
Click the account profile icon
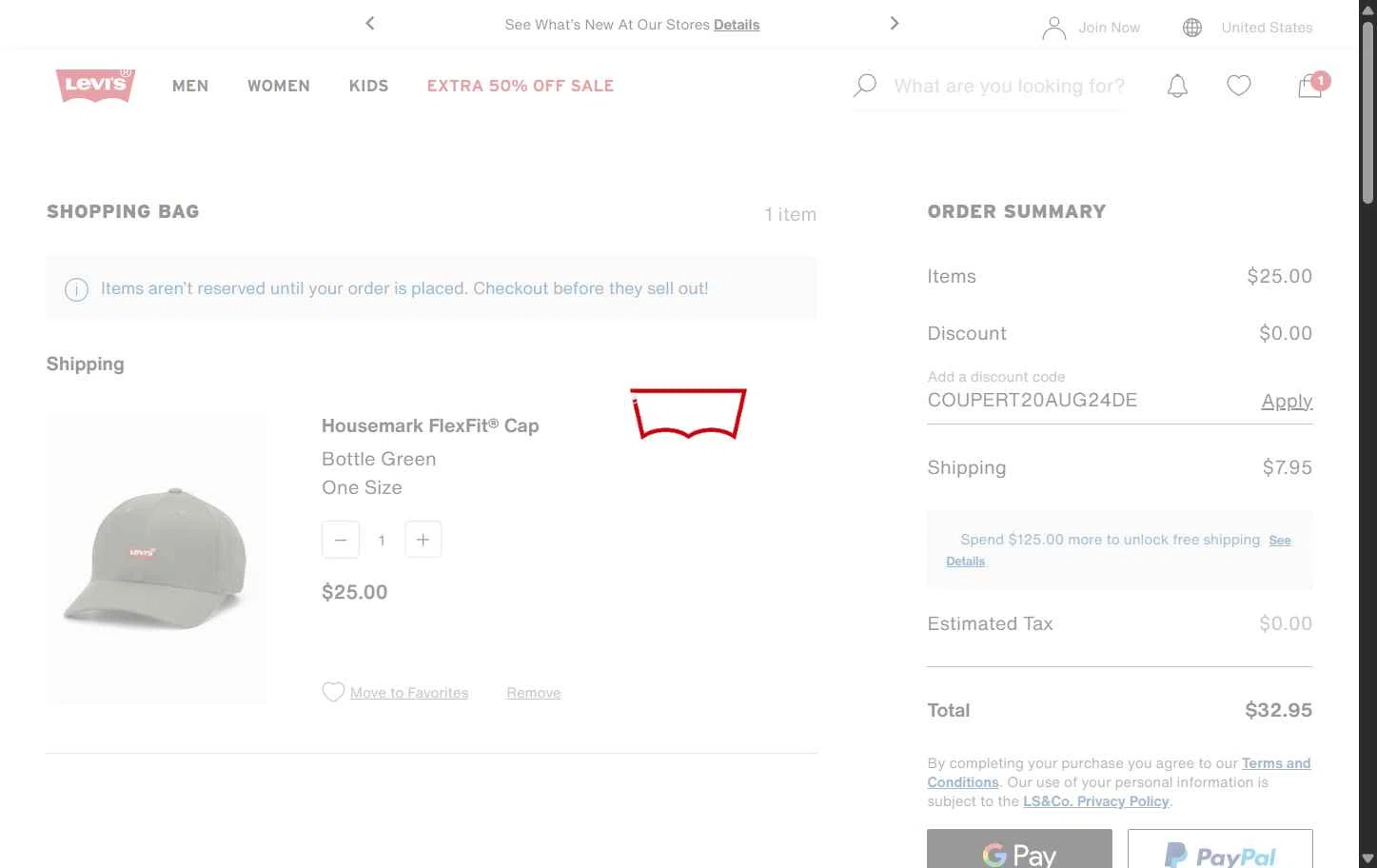(1053, 28)
